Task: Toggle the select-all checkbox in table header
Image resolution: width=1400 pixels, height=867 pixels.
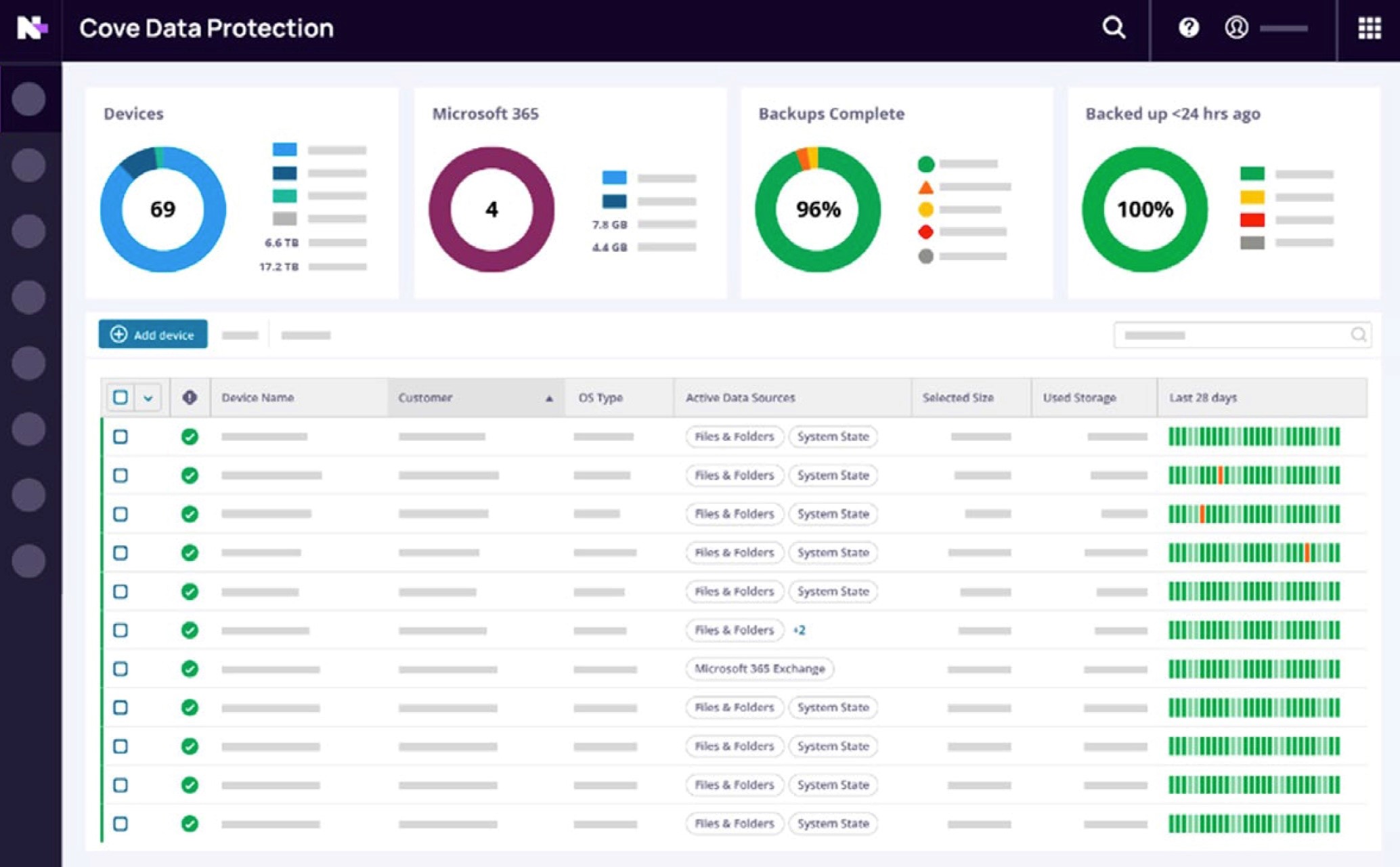Action: pos(121,398)
